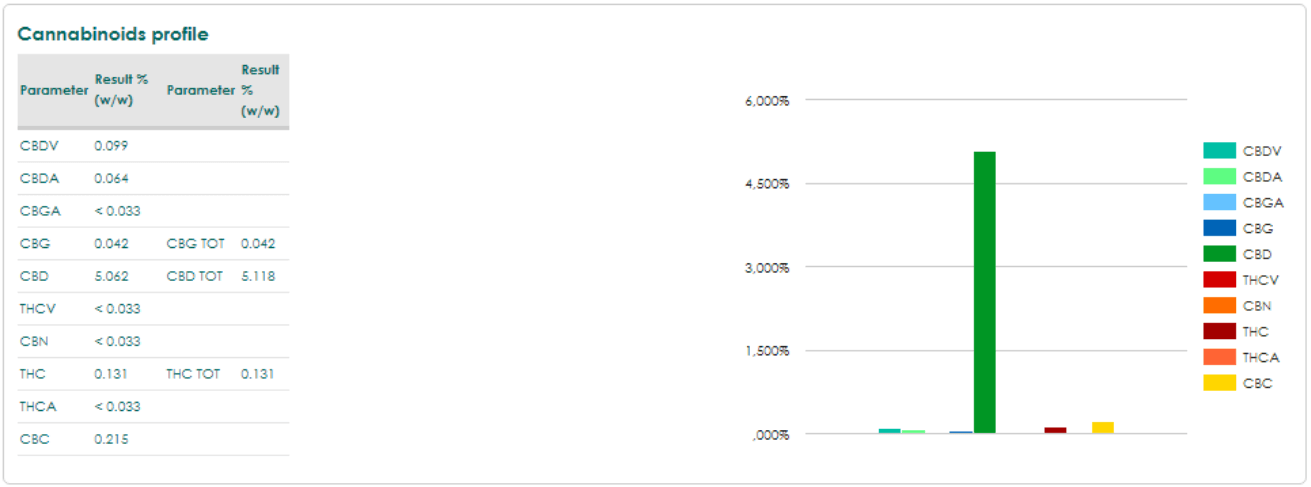Select the CBD row in the table
This screenshot has width=1311, height=487.
[x=153, y=276]
